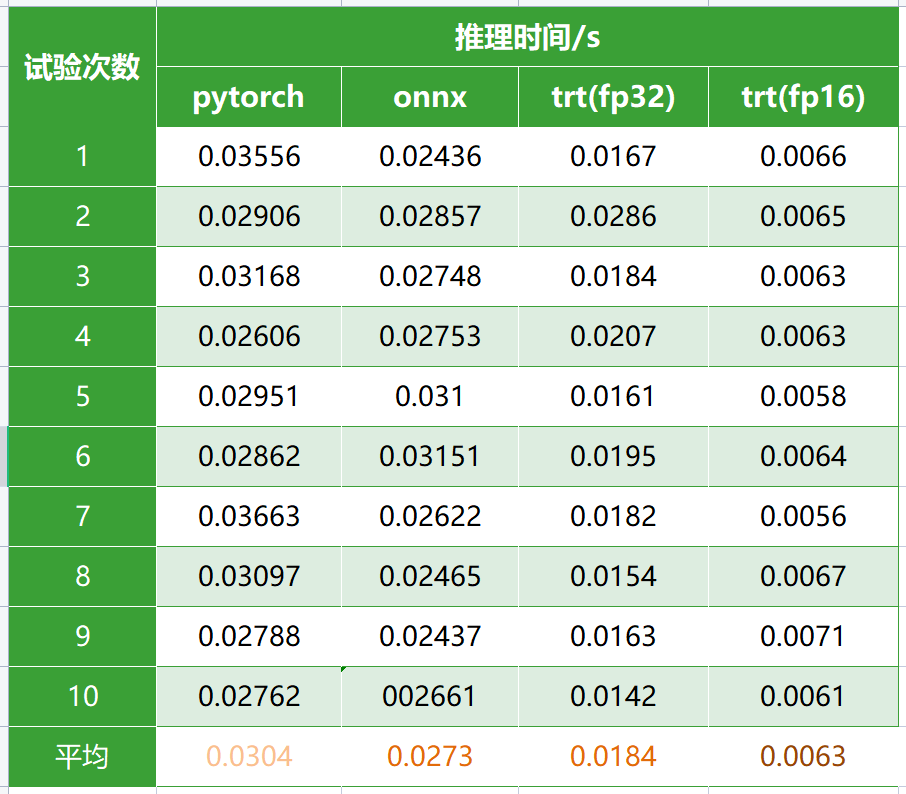The width and height of the screenshot is (906, 794).
Task: Click pytorch value 0.03663
Action: (x=249, y=517)
